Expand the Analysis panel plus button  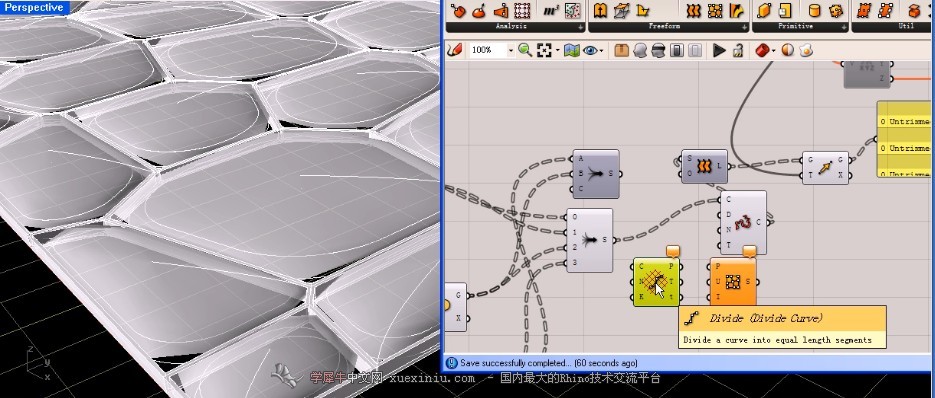point(580,27)
